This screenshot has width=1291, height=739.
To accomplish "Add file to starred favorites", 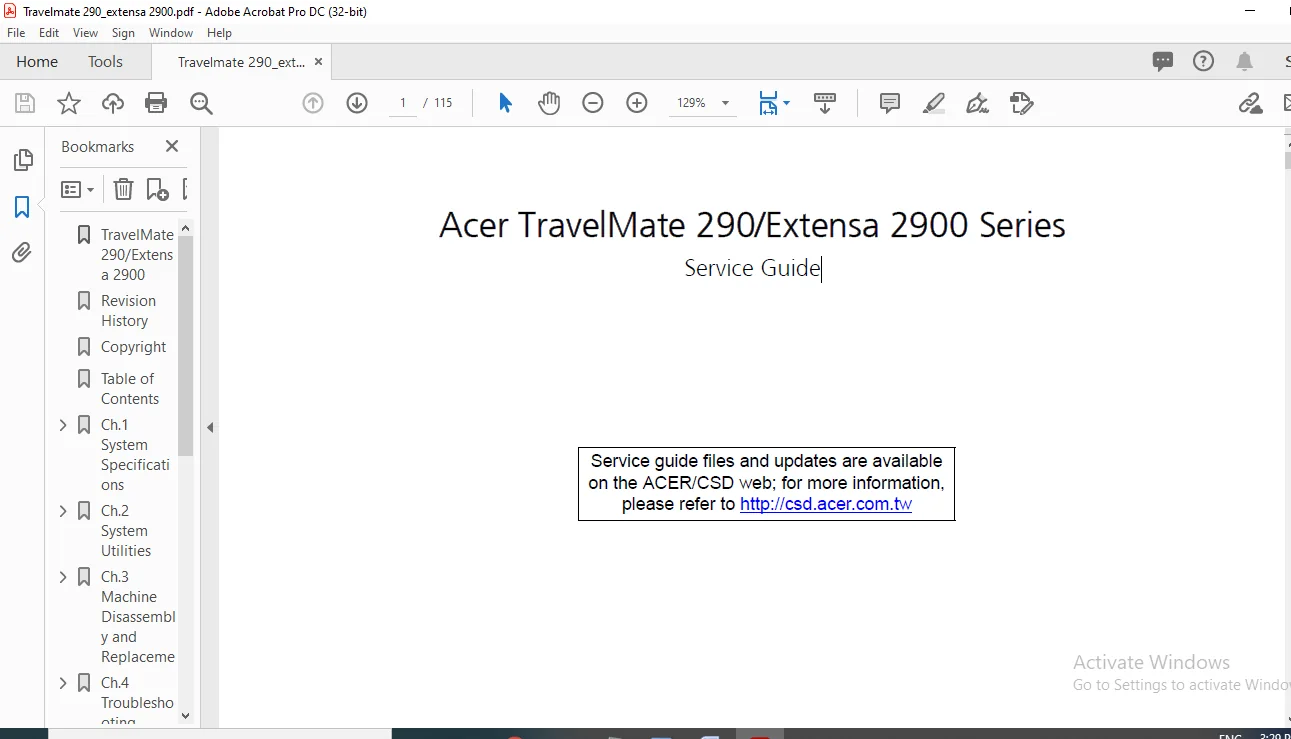I will coord(69,103).
